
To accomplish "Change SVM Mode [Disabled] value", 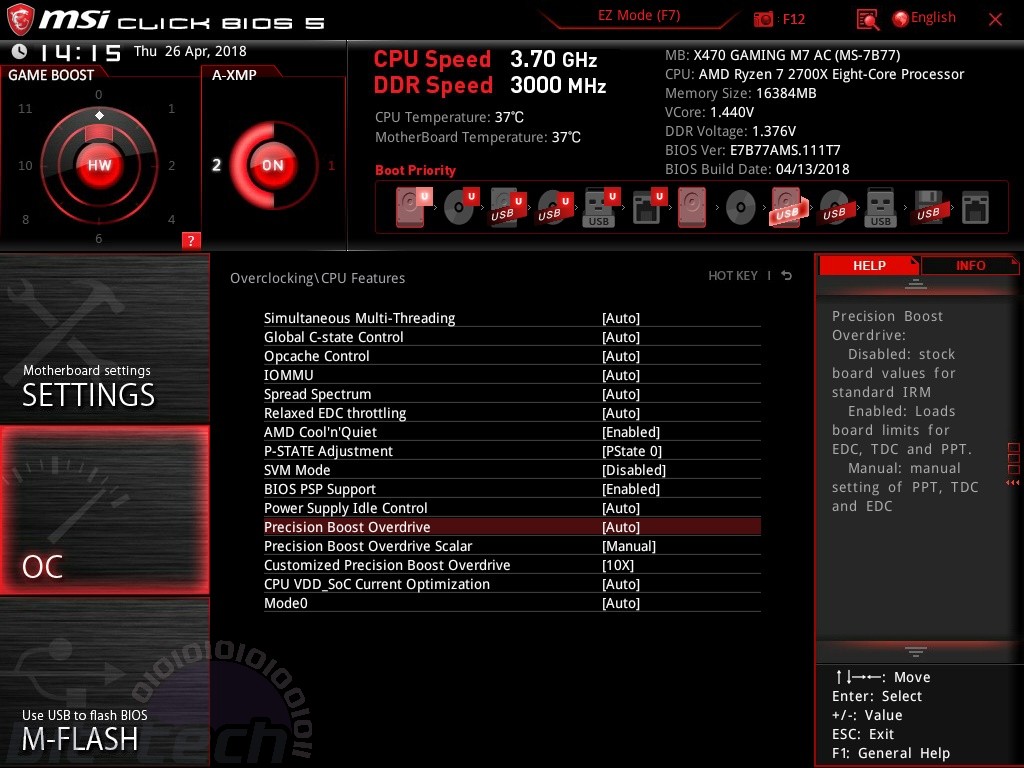I will pos(634,470).
